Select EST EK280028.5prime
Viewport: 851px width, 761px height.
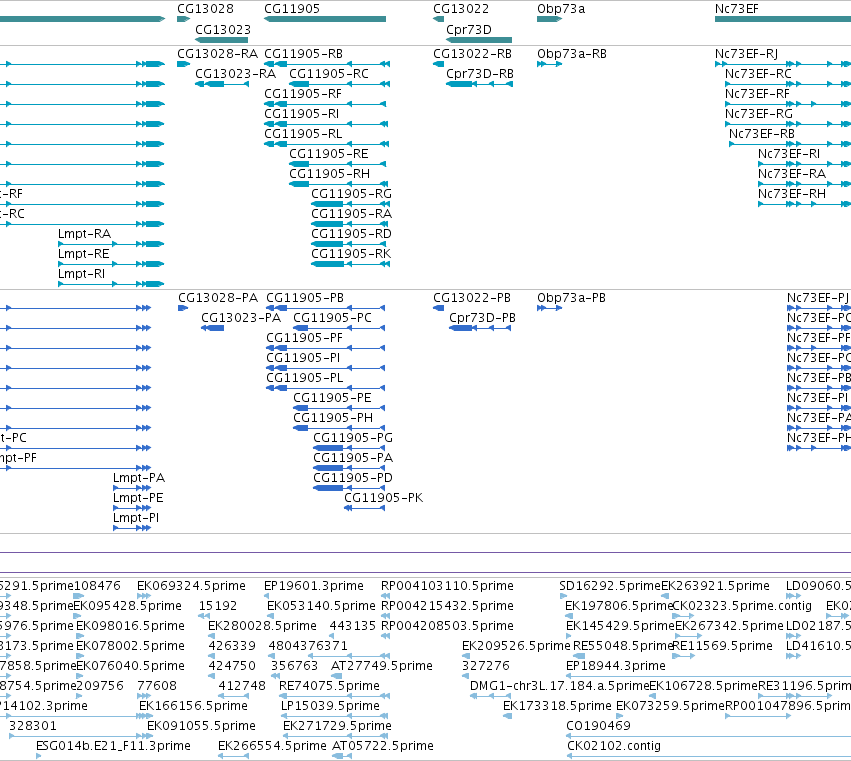(x=262, y=626)
